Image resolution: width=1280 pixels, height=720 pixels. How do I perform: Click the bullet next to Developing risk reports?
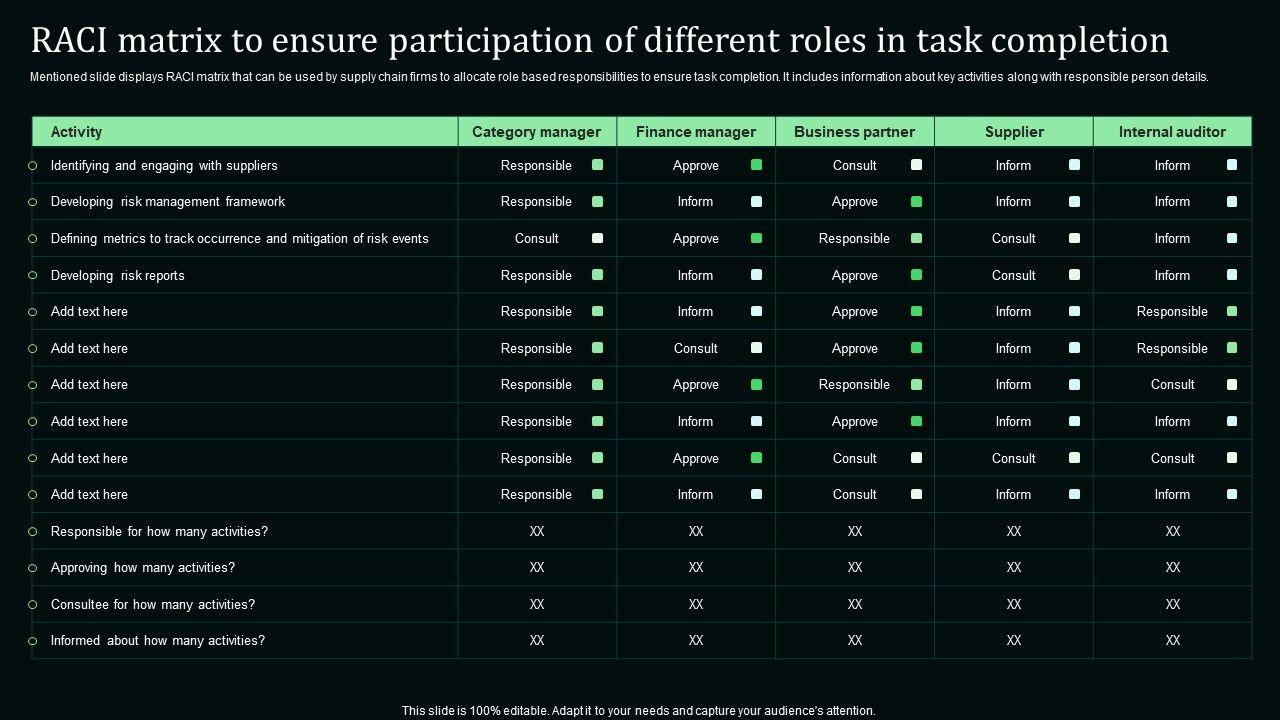[x=33, y=275]
